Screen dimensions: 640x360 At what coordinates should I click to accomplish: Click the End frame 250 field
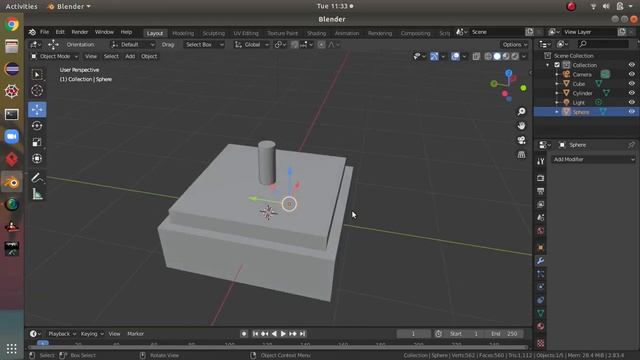tap(505, 334)
